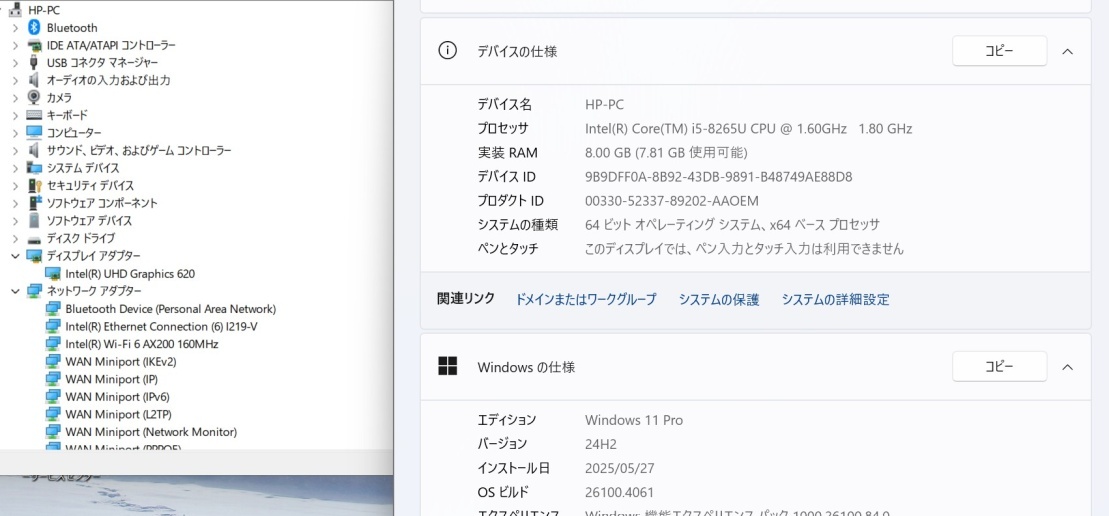Click the info icon beside デバイスの仕様
Image resolution: width=1109 pixels, height=516 pixels.
[x=448, y=51]
